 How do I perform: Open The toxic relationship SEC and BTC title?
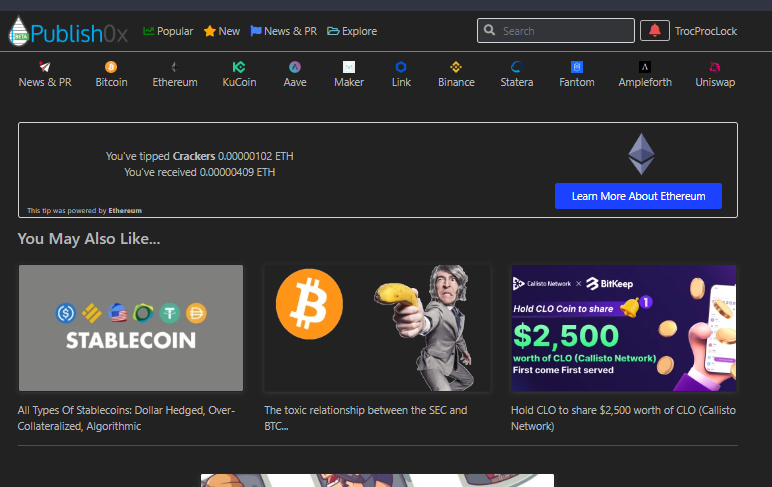(366, 418)
